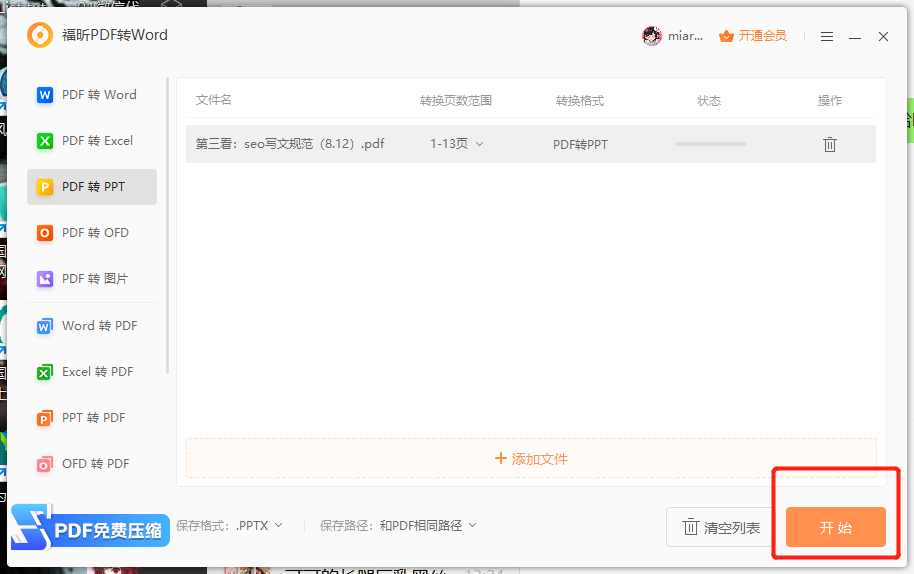Image resolution: width=914 pixels, height=574 pixels.
Task: Select the 第三看：seo写文规范（8.12）.pdf file row
Action: pyautogui.click(x=530, y=144)
